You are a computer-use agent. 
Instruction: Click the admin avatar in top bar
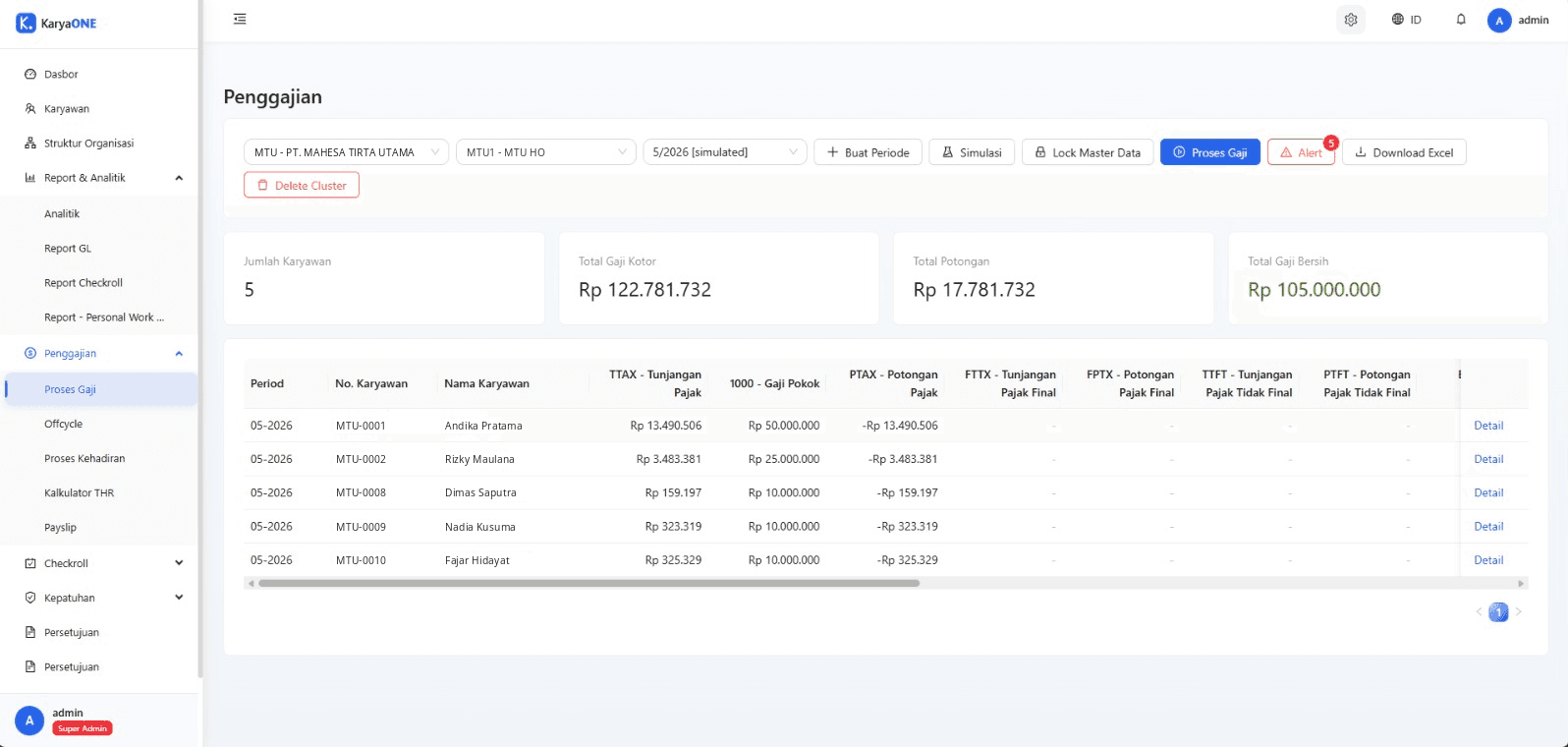[1499, 21]
